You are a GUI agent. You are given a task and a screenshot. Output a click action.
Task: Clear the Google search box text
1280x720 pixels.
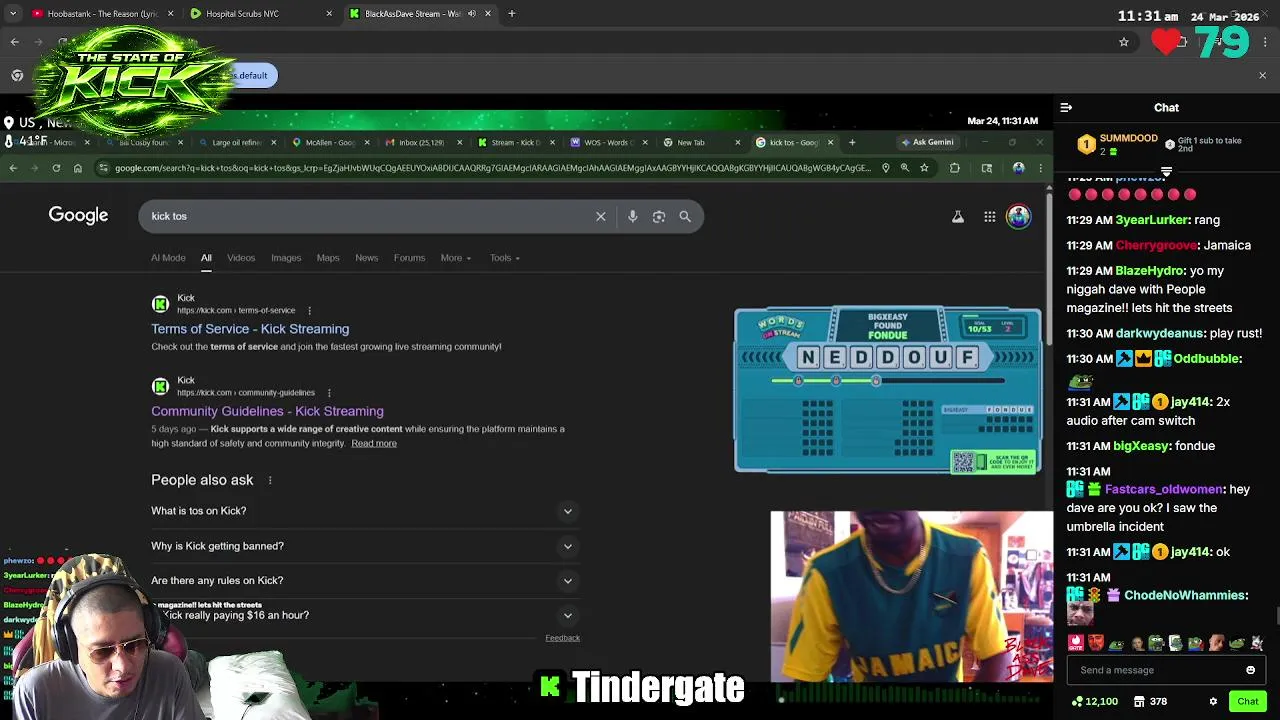tap(601, 216)
